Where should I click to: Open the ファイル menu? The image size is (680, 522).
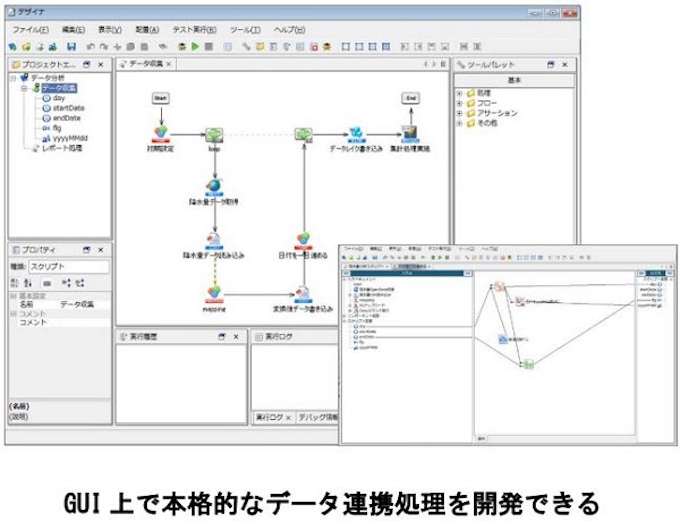click(x=30, y=30)
